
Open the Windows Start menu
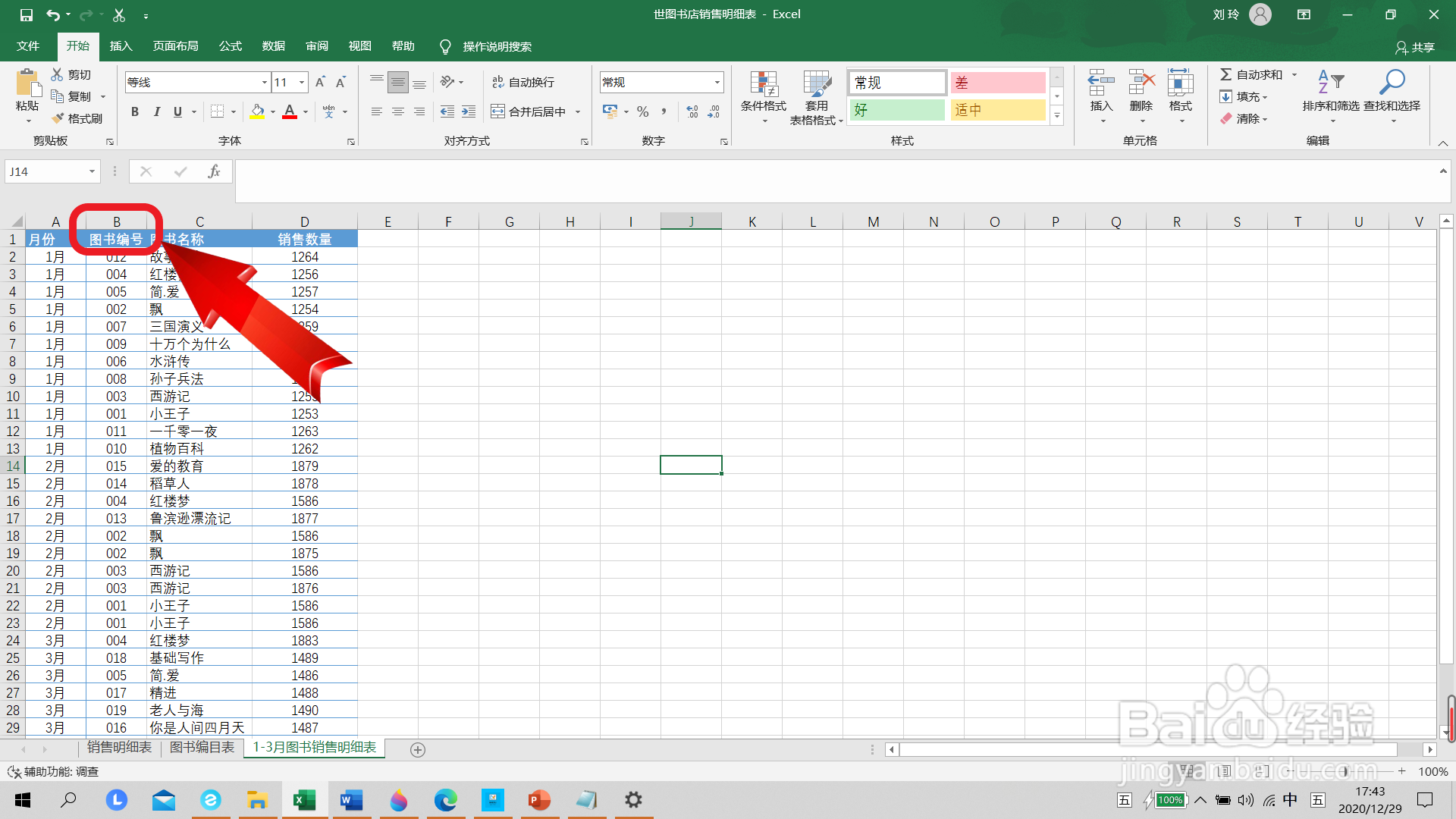(23, 800)
